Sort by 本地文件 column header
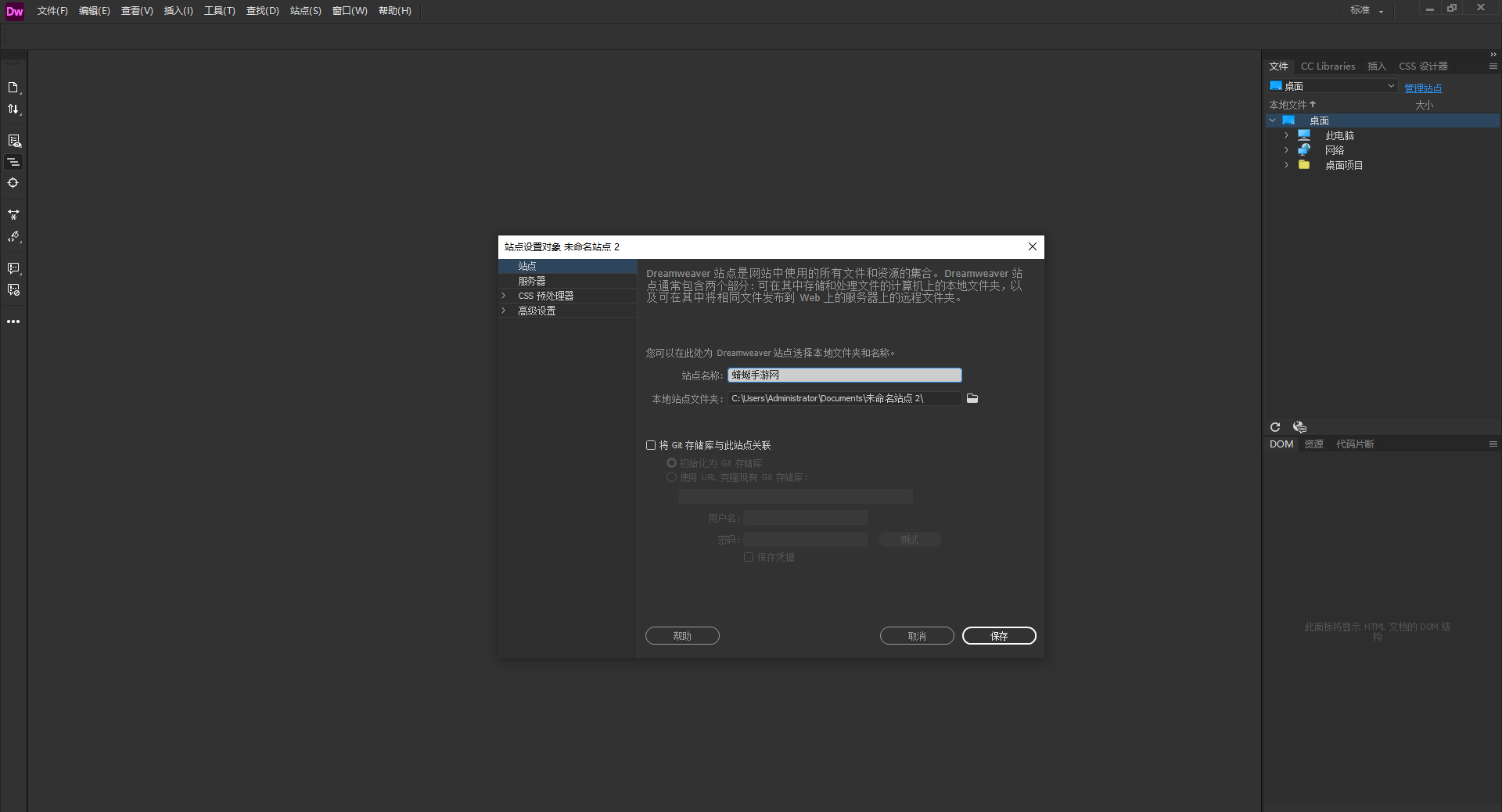The width and height of the screenshot is (1502, 812). click(1292, 105)
